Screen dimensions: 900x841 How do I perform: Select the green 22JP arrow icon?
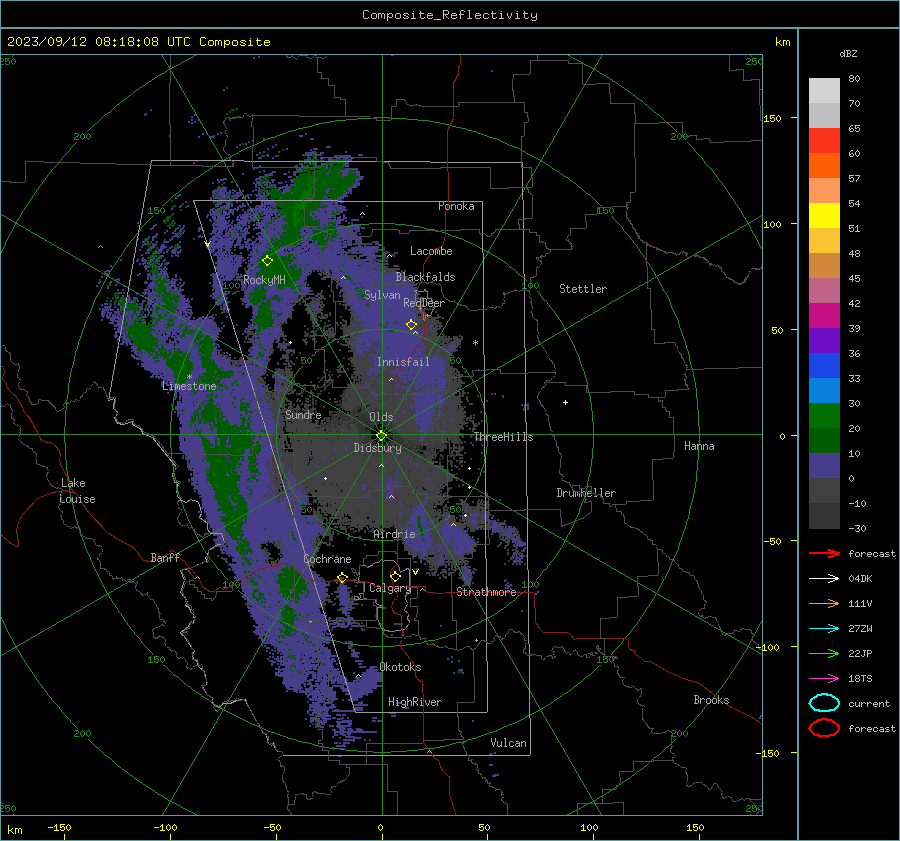(x=824, y=653)
